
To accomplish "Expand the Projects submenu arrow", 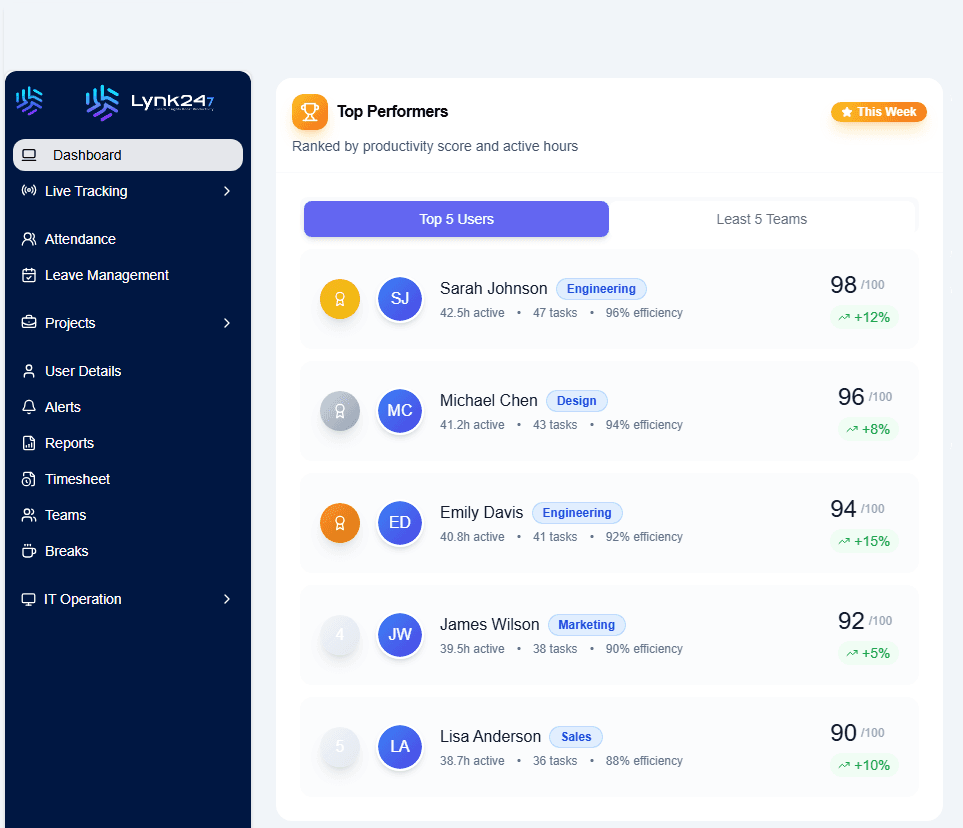I will coord(227,323).
